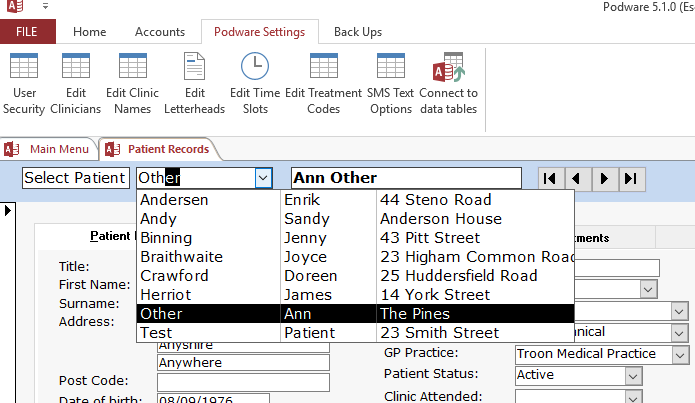Go to the previous patient record
Screen dimensions: 695x403
[577, 178]
